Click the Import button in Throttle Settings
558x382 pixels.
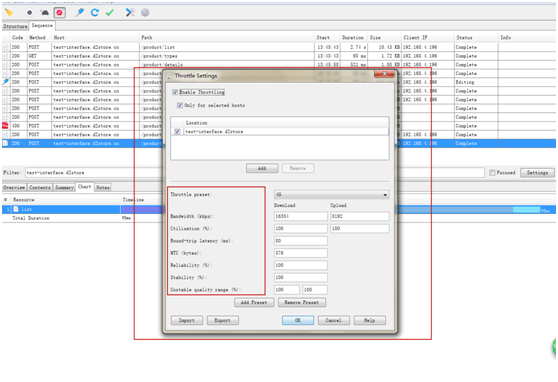coord(186,320)
